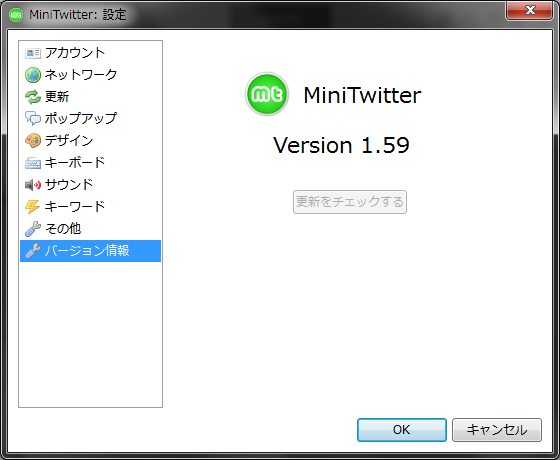The height and width of the screenshot is (460, 560).
Task: Click the title bar MiniTwitter app icon
Action: [x=15, y=15]
